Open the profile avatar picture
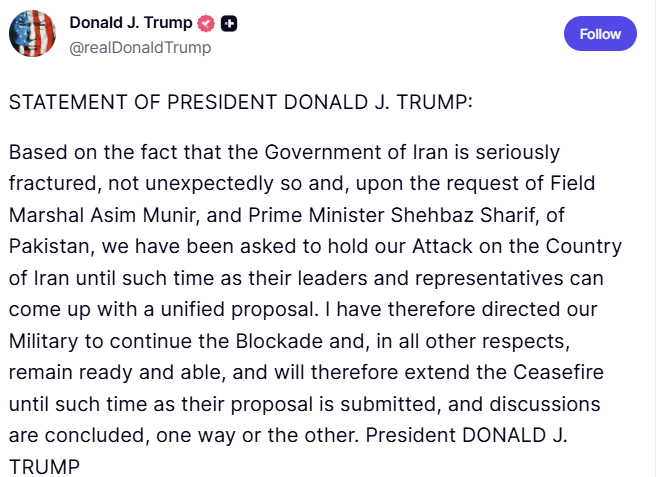 pyautogui.click(x=32, y=34)
